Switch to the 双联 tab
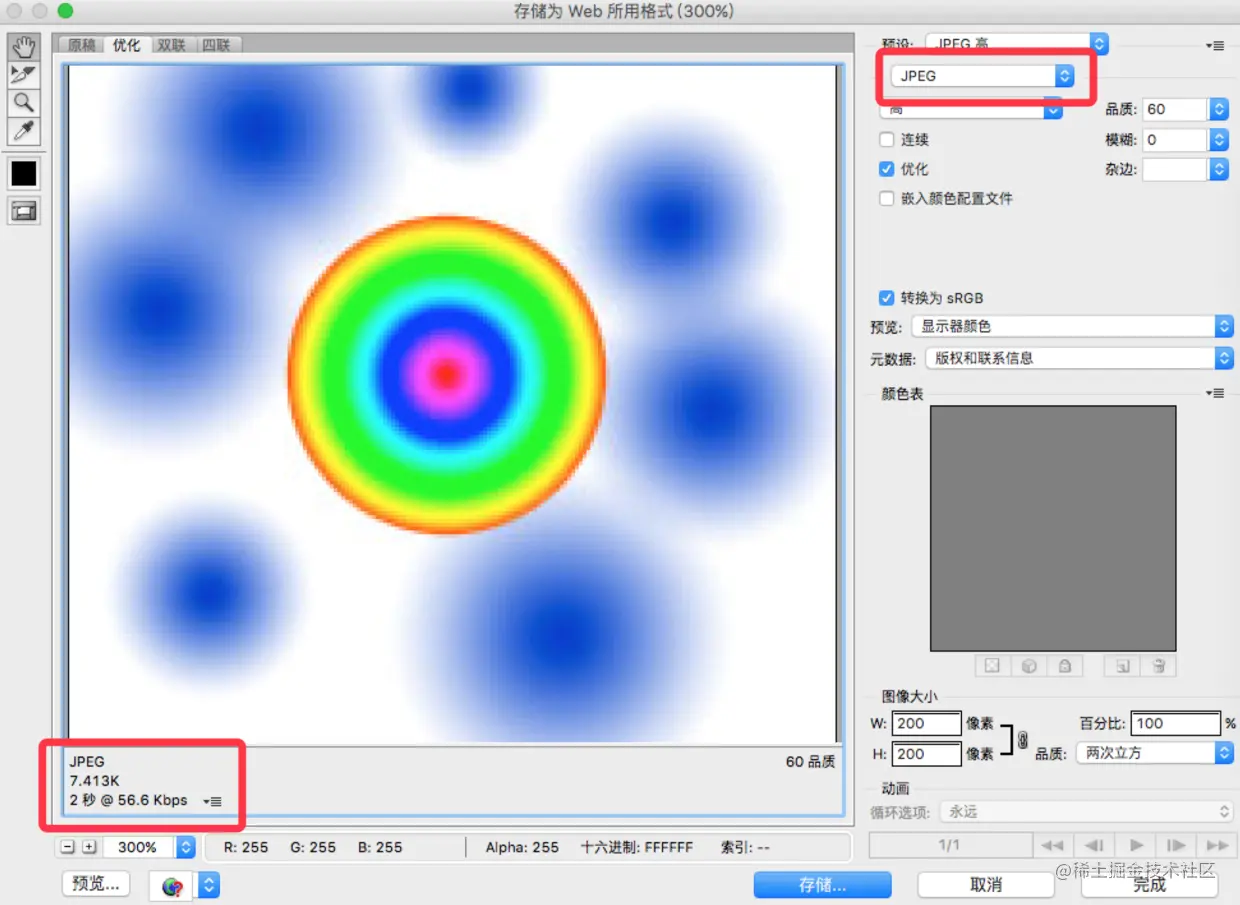This screenshot has width=1240, height=905. tap(171, 45)
